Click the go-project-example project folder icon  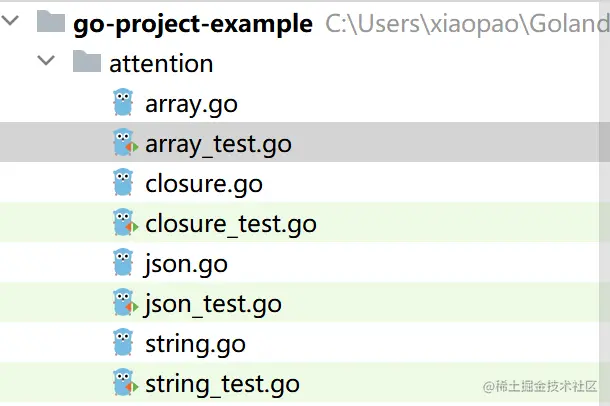(50, 22)
